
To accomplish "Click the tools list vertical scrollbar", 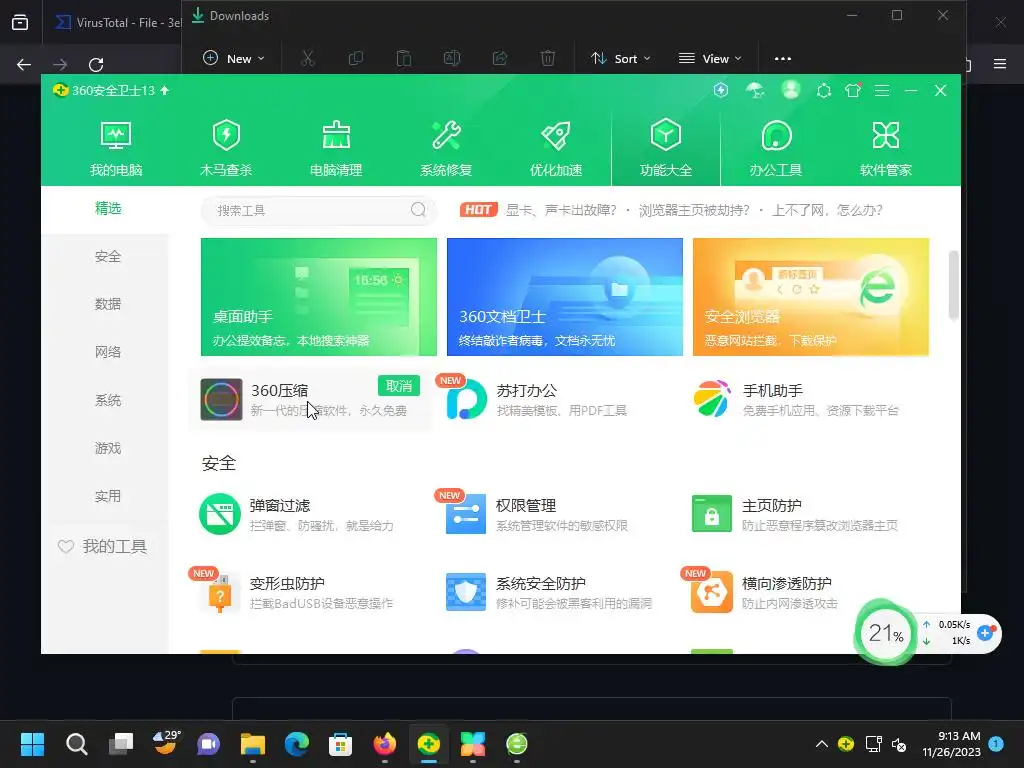I will pyautogui.click(x=953, y=285).
